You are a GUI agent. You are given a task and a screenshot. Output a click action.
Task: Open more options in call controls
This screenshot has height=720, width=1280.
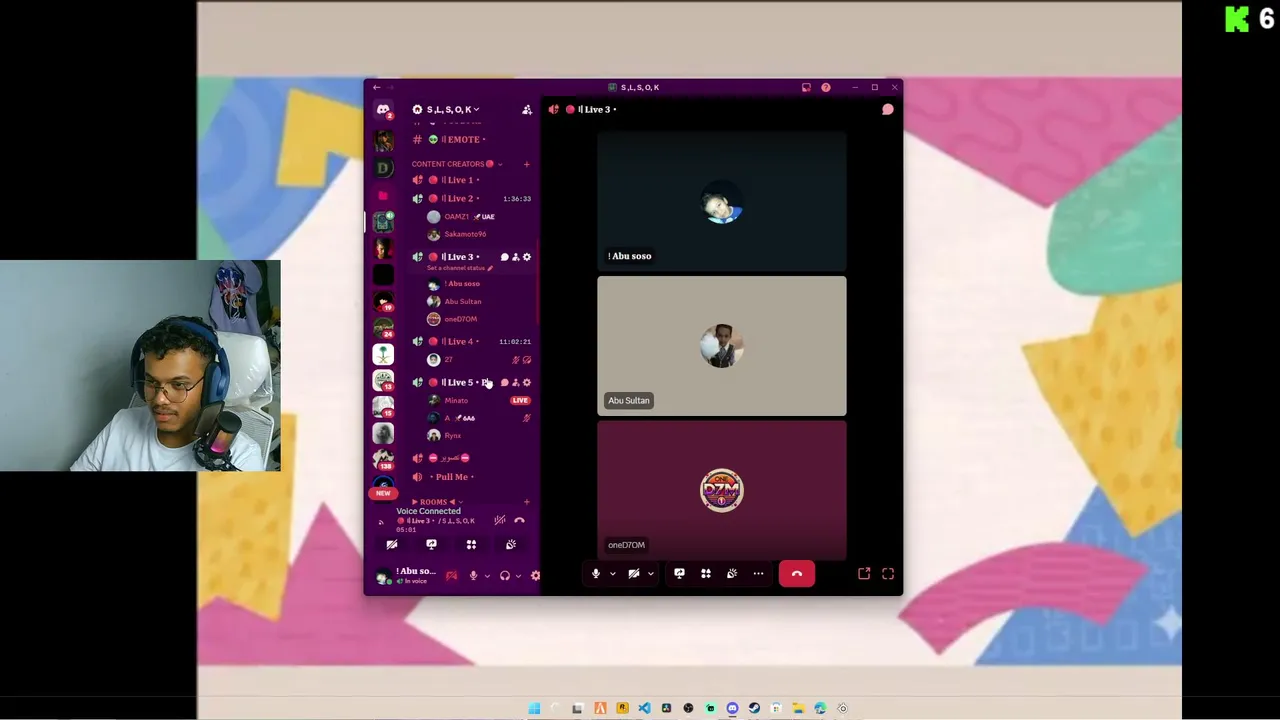coord(758,574)
